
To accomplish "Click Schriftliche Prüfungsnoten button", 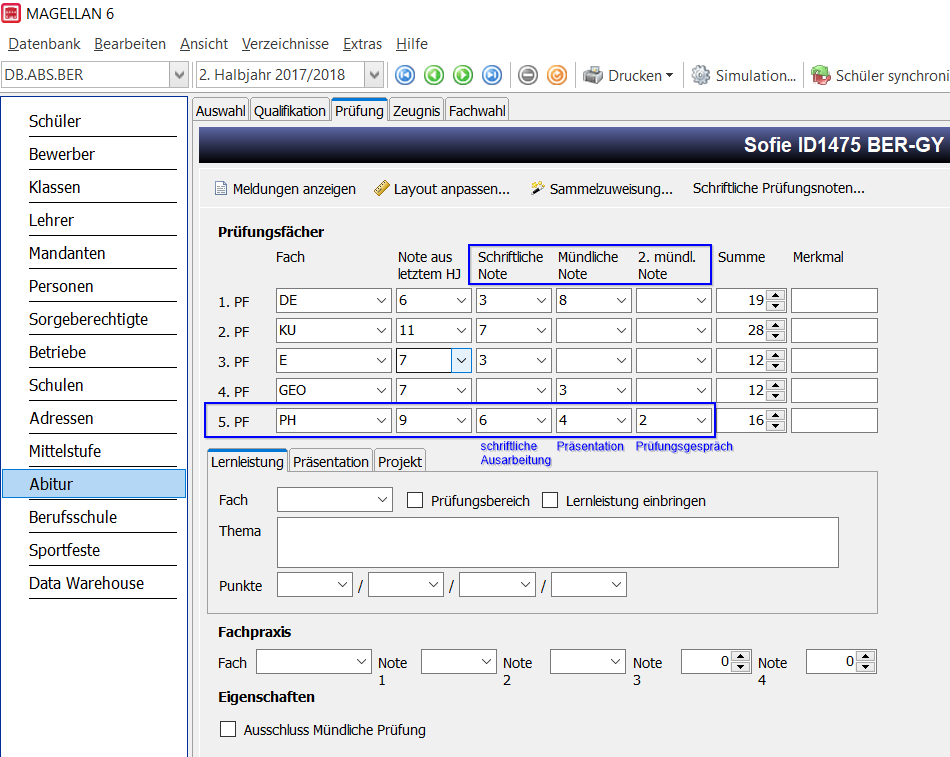I will pyautogui.click(x=779, y=188).
